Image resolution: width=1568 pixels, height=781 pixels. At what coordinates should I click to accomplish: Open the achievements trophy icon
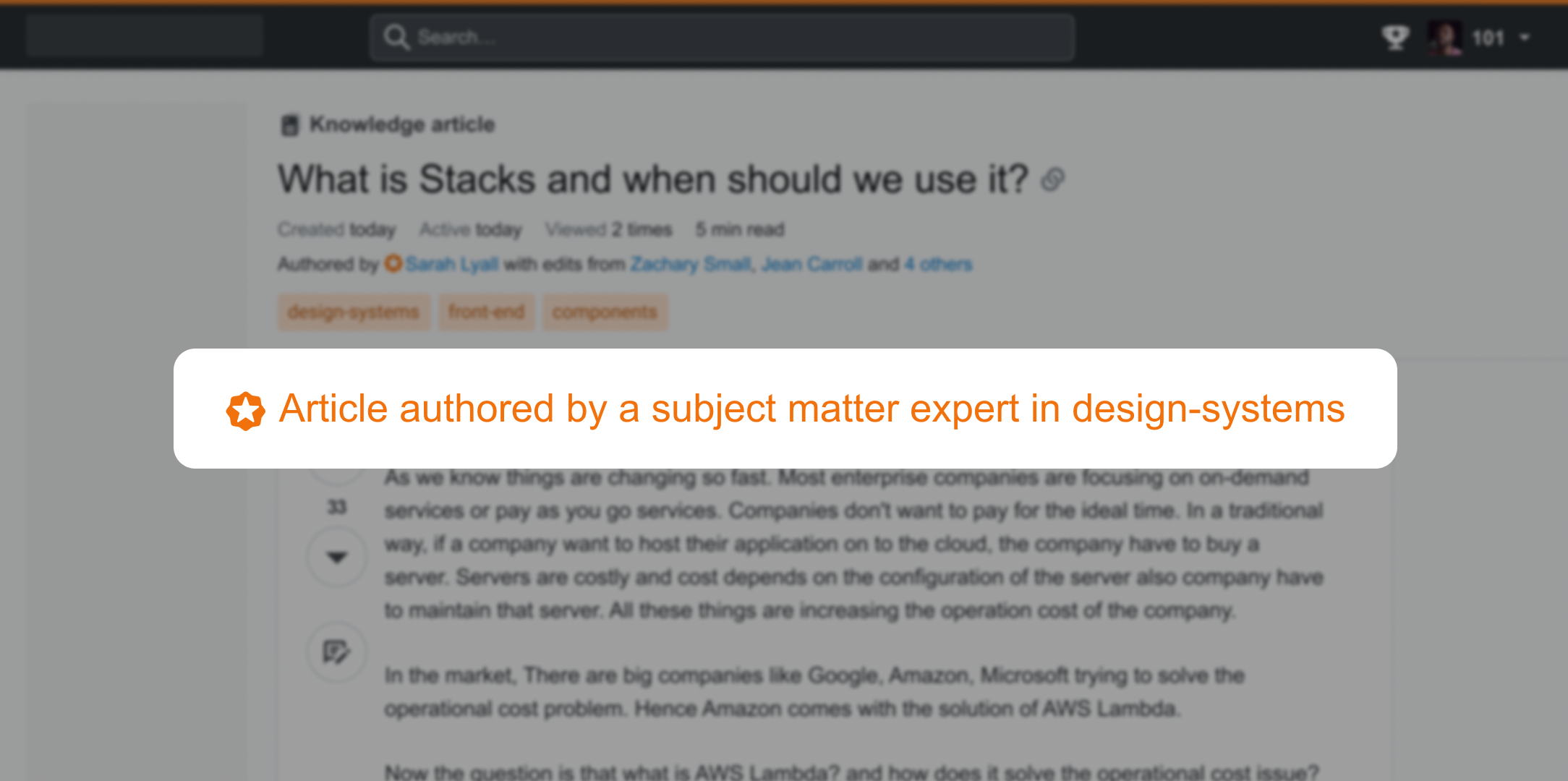1395,37
